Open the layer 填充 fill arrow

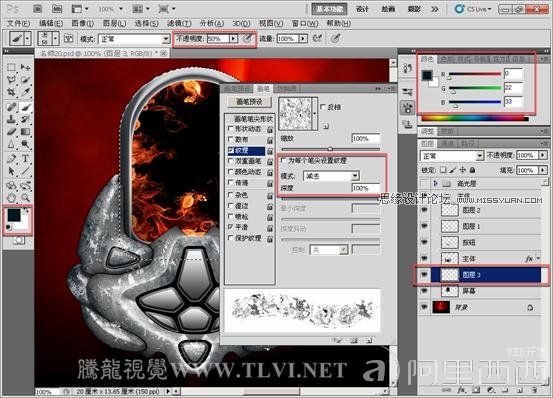543,170
